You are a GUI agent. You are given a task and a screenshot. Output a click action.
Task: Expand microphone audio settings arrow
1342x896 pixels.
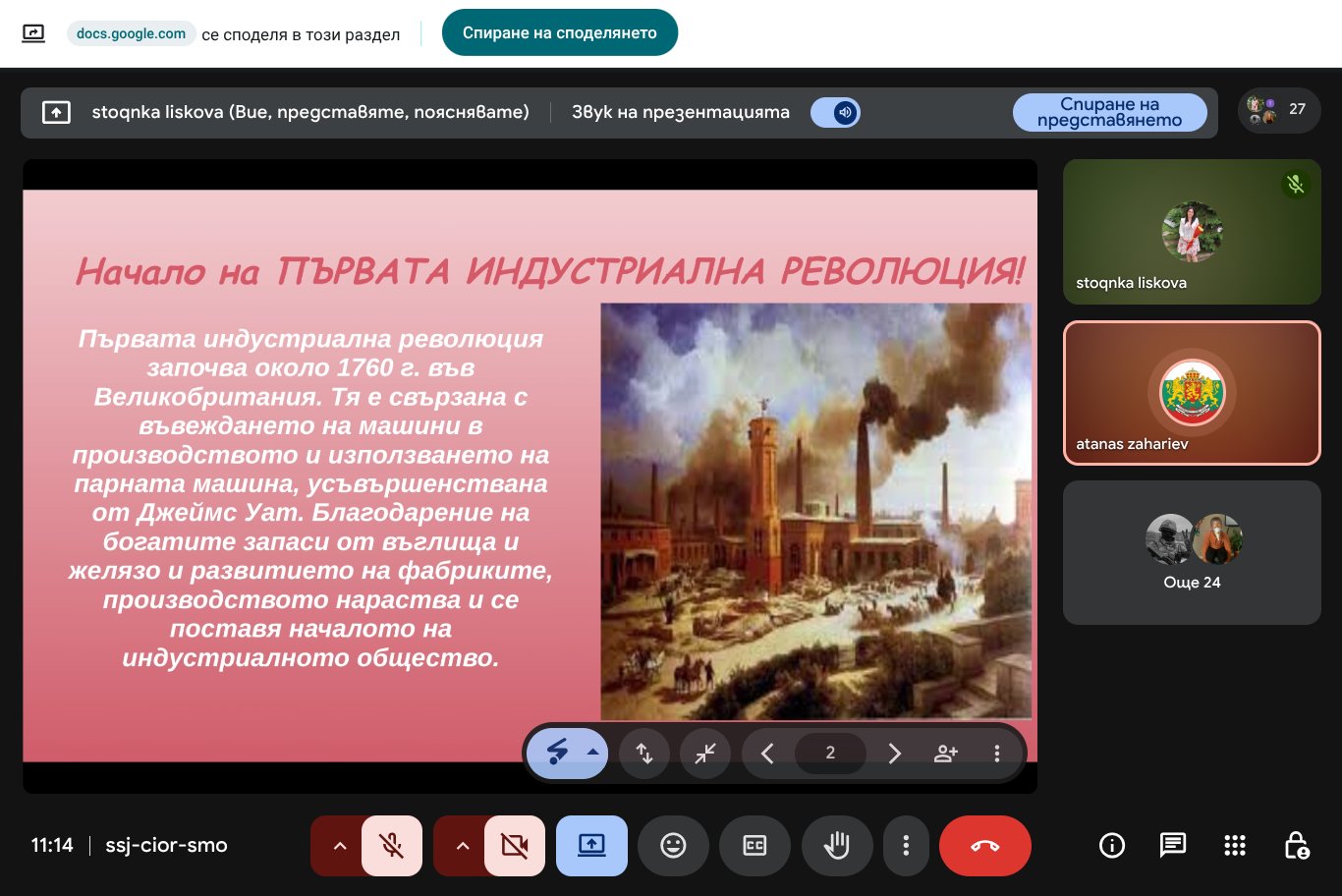coord(340,845)
